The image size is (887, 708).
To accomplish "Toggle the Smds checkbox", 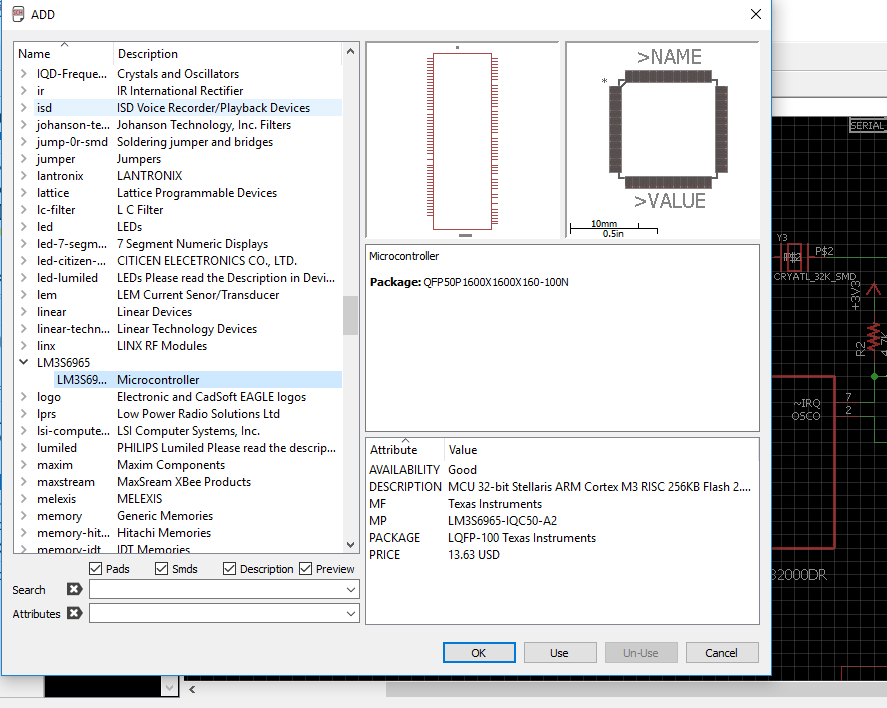I will click(161, 568).
